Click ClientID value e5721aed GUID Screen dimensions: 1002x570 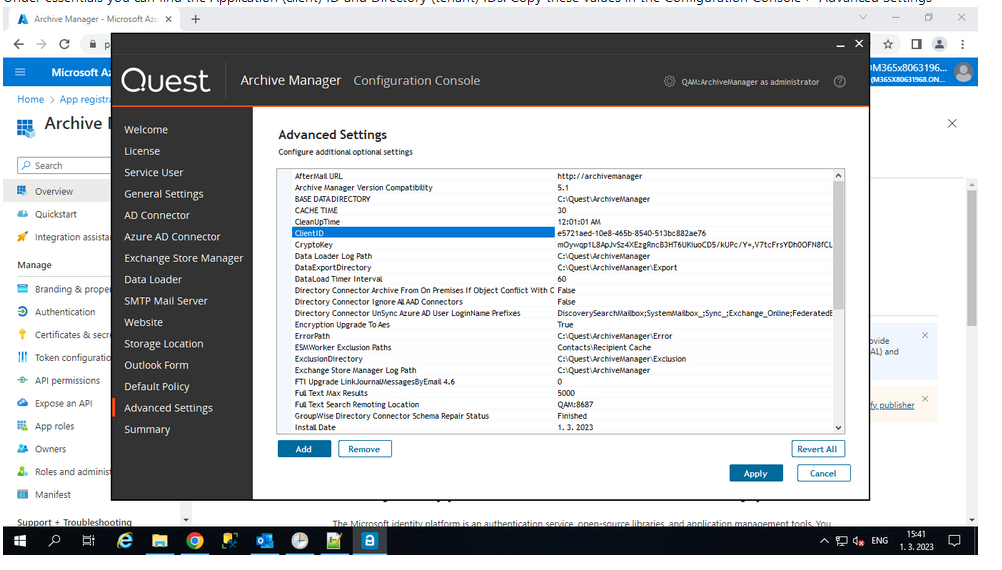[x=631, y=233]
